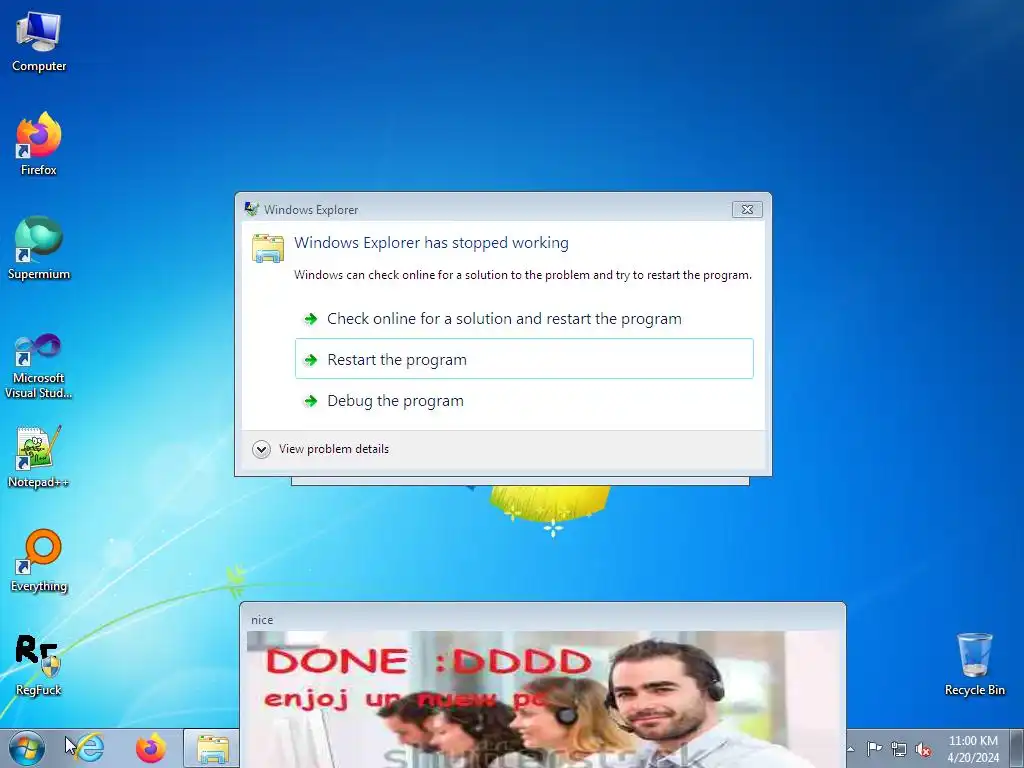The image size is (1024, 768).
Task: Click the green arrow beside Debug the program
Action: click(x=311, y=401)
